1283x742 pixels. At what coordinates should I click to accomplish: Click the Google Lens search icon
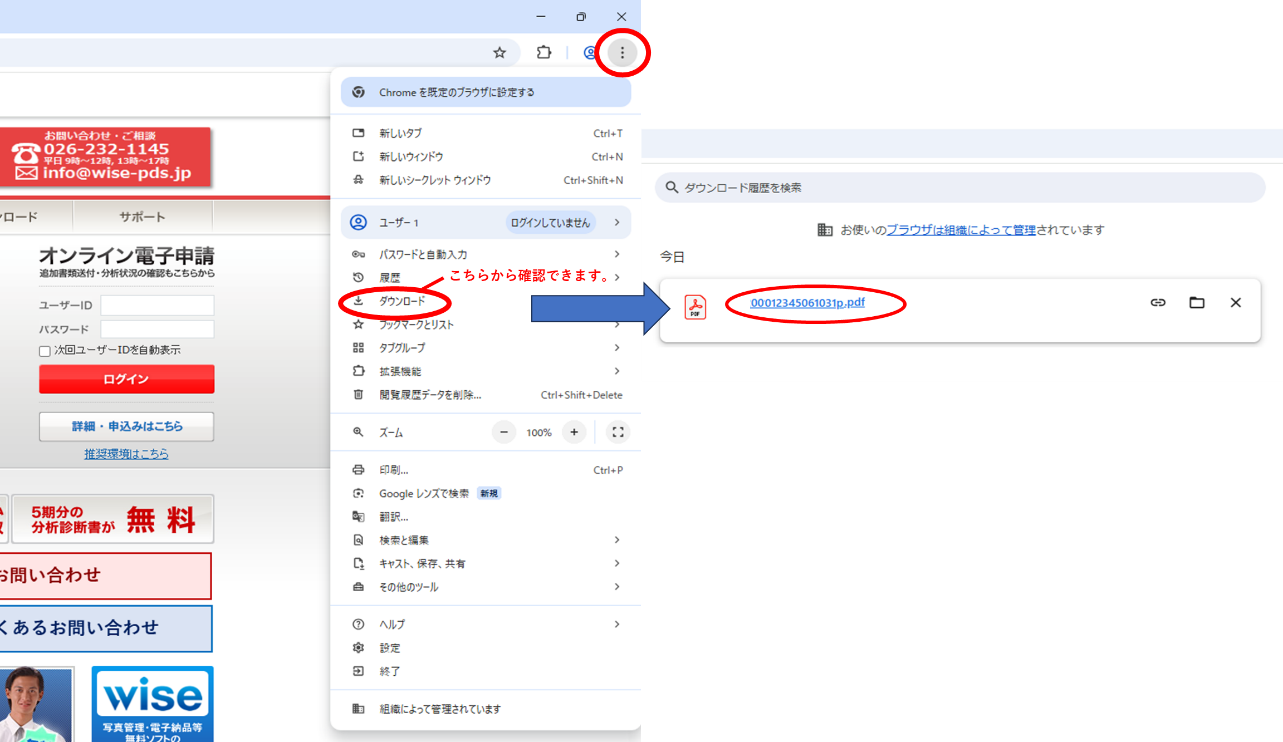[x=358, y=493]
